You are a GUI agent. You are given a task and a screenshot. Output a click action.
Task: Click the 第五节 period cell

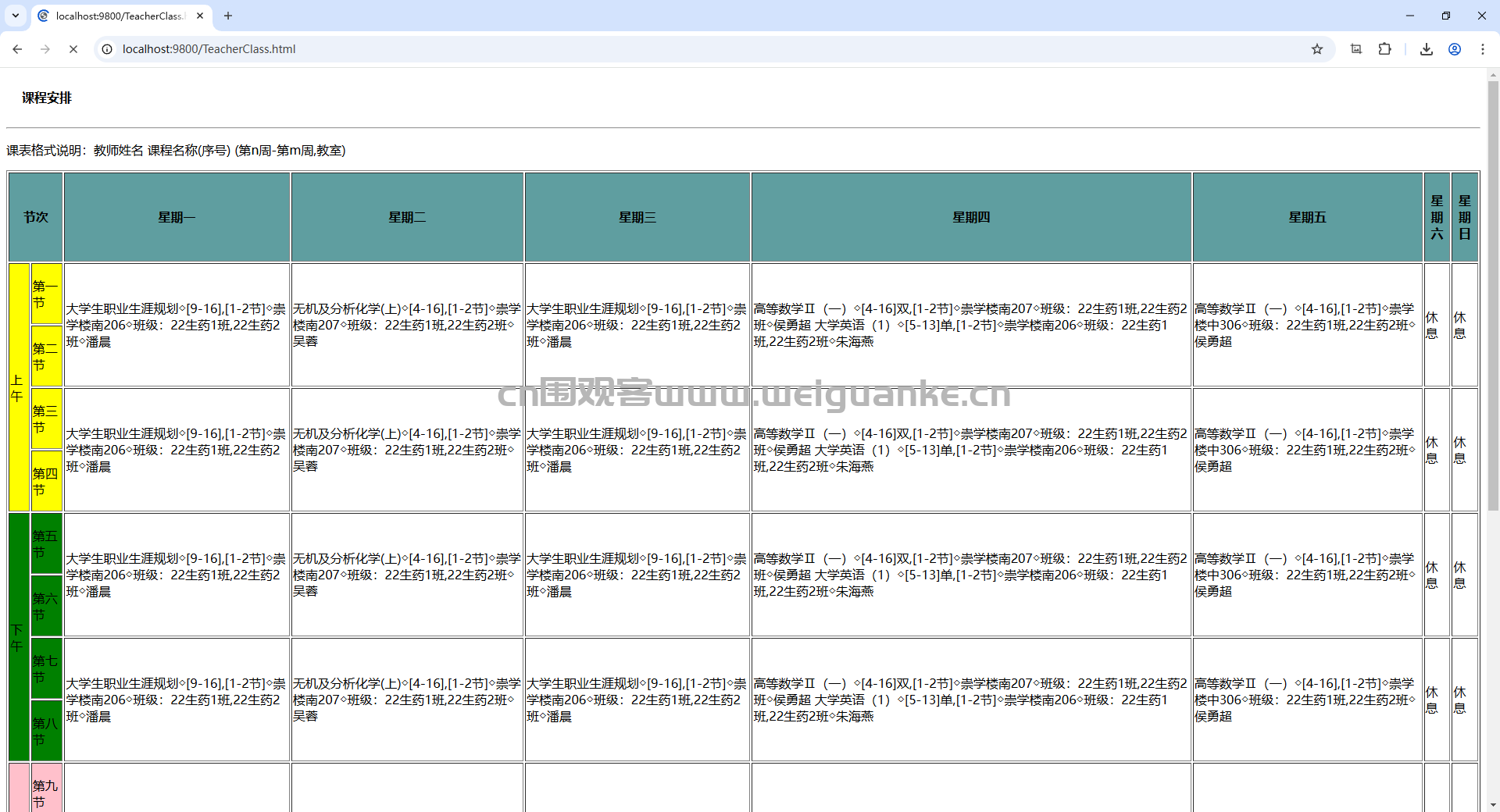point(47,543)
